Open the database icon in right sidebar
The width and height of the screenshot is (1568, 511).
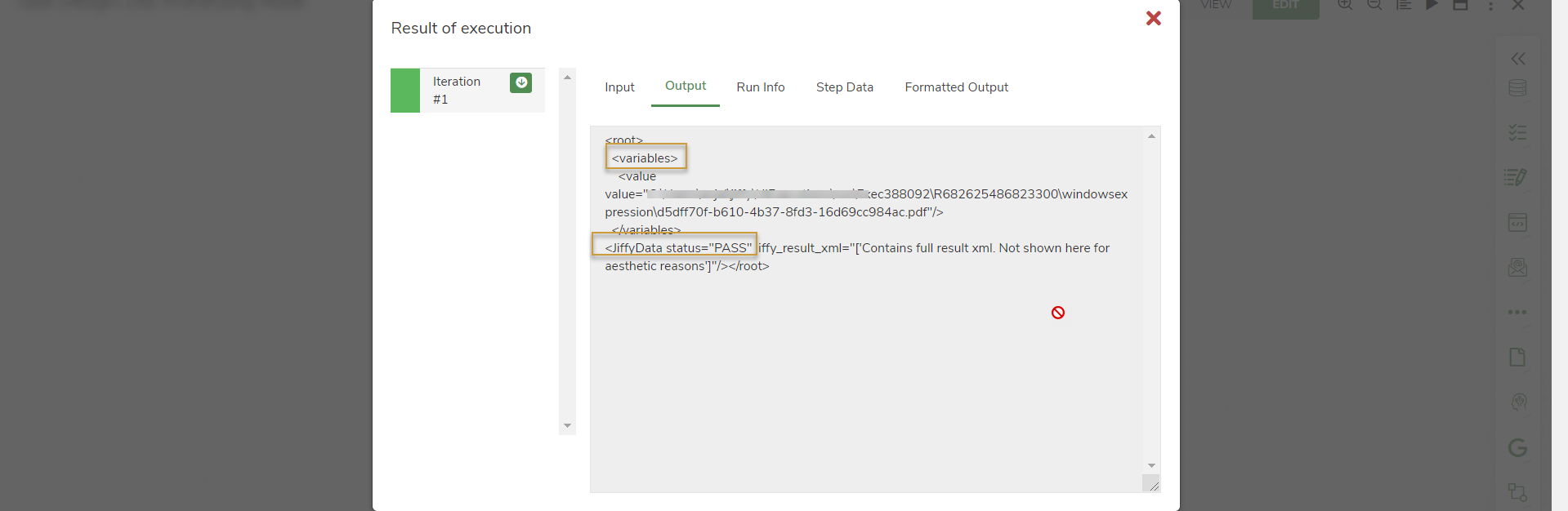1517,88
